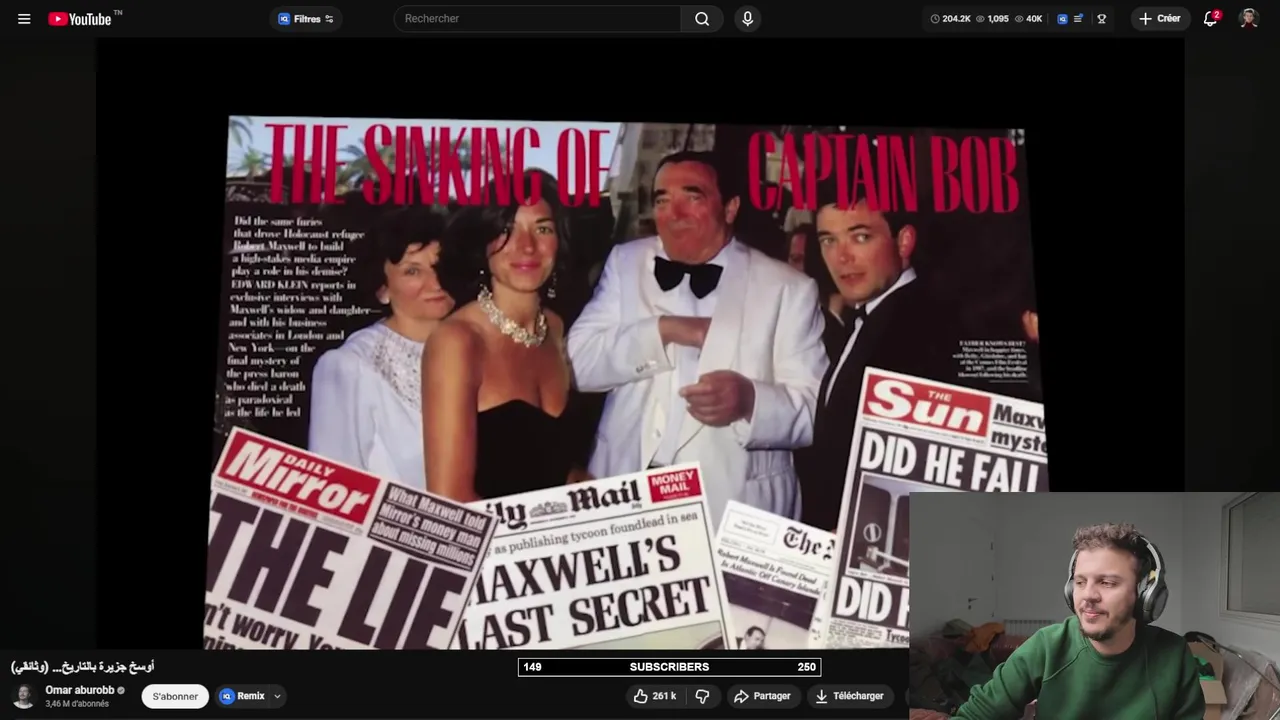
Task: Click the Créer button
Action: [1160, 19]
